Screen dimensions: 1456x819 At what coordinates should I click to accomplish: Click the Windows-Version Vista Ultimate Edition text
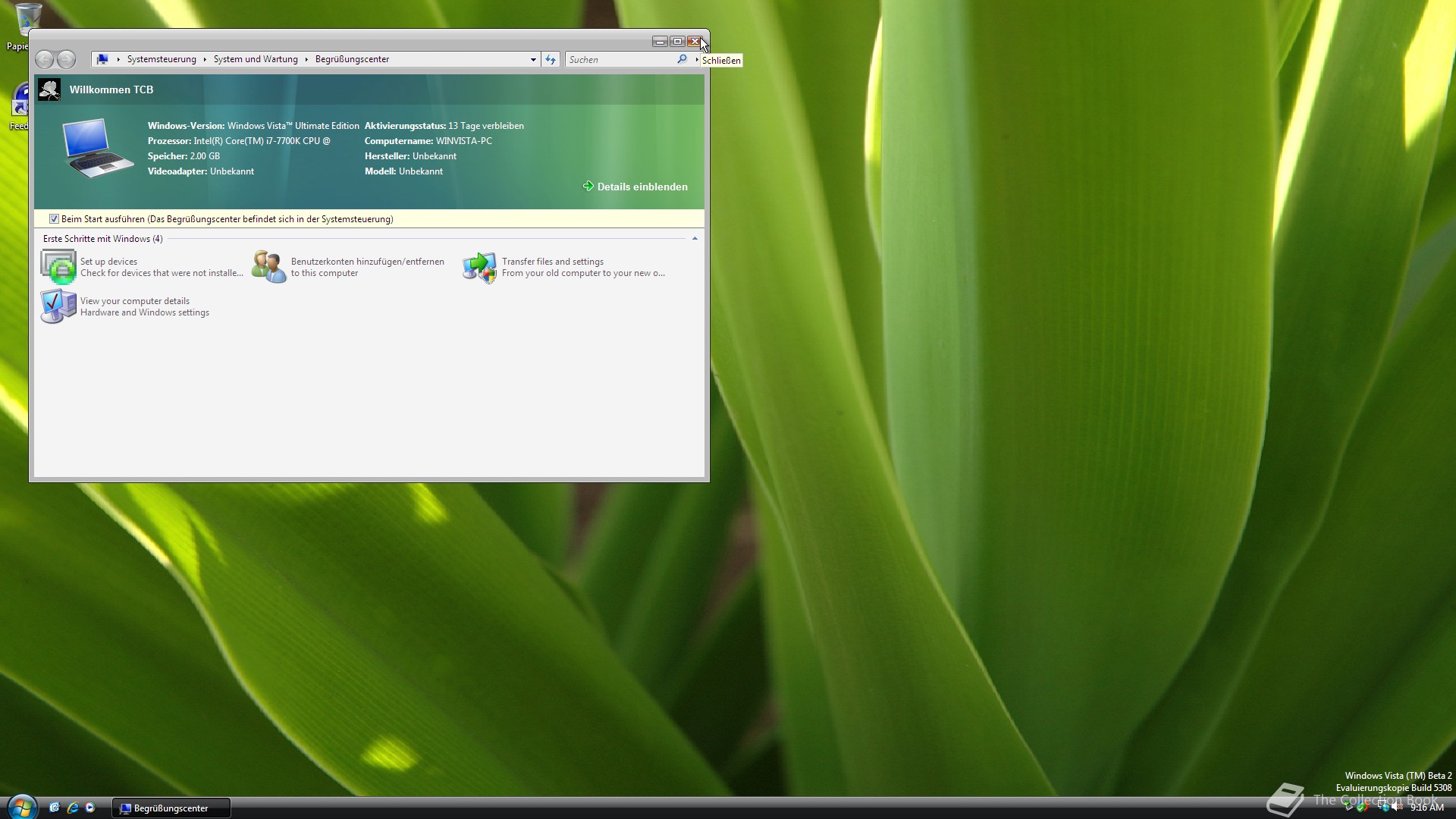253,126
